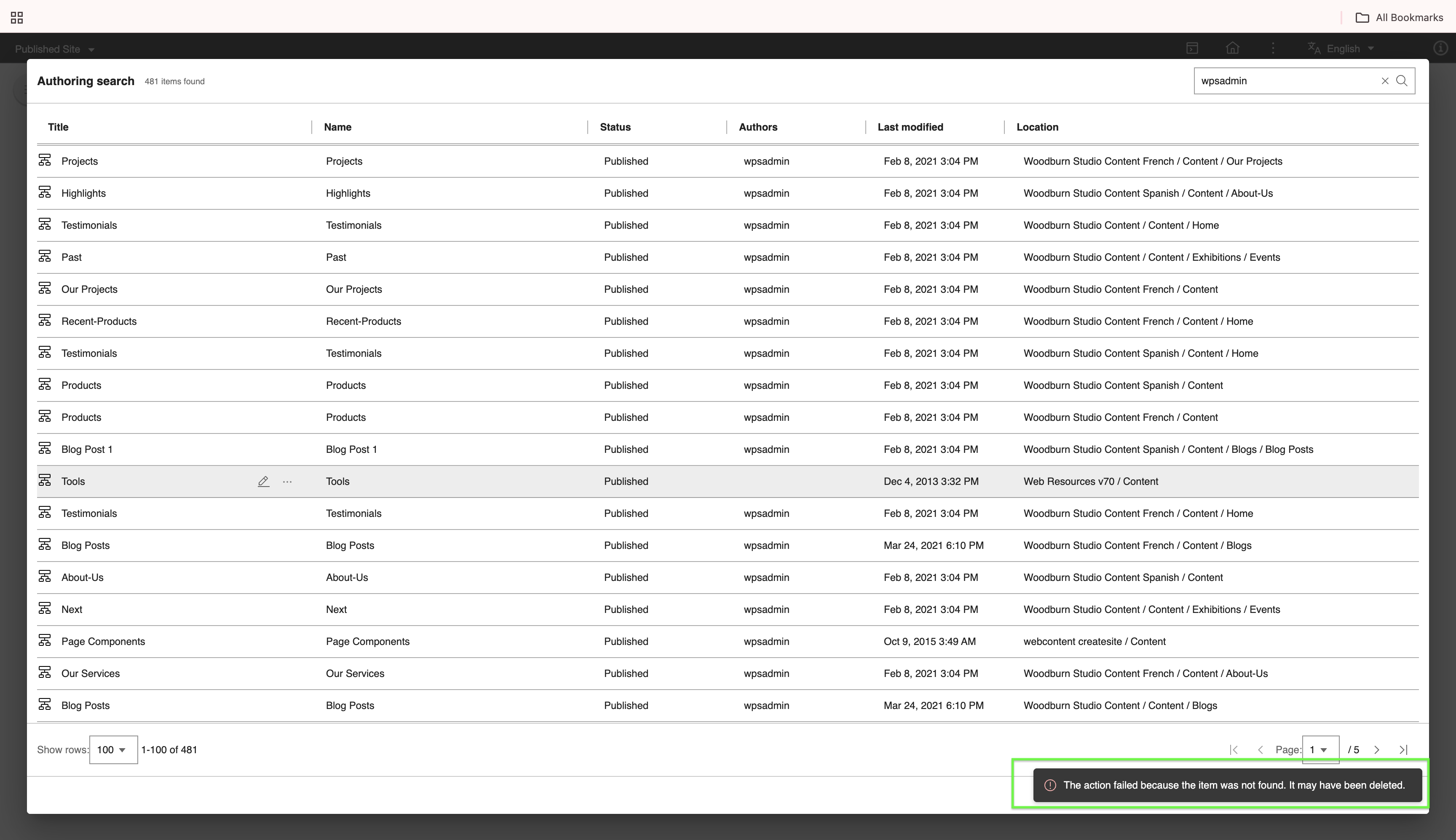Open the Our Services result row
This screenshot has width=1456, height=840.
91,673
